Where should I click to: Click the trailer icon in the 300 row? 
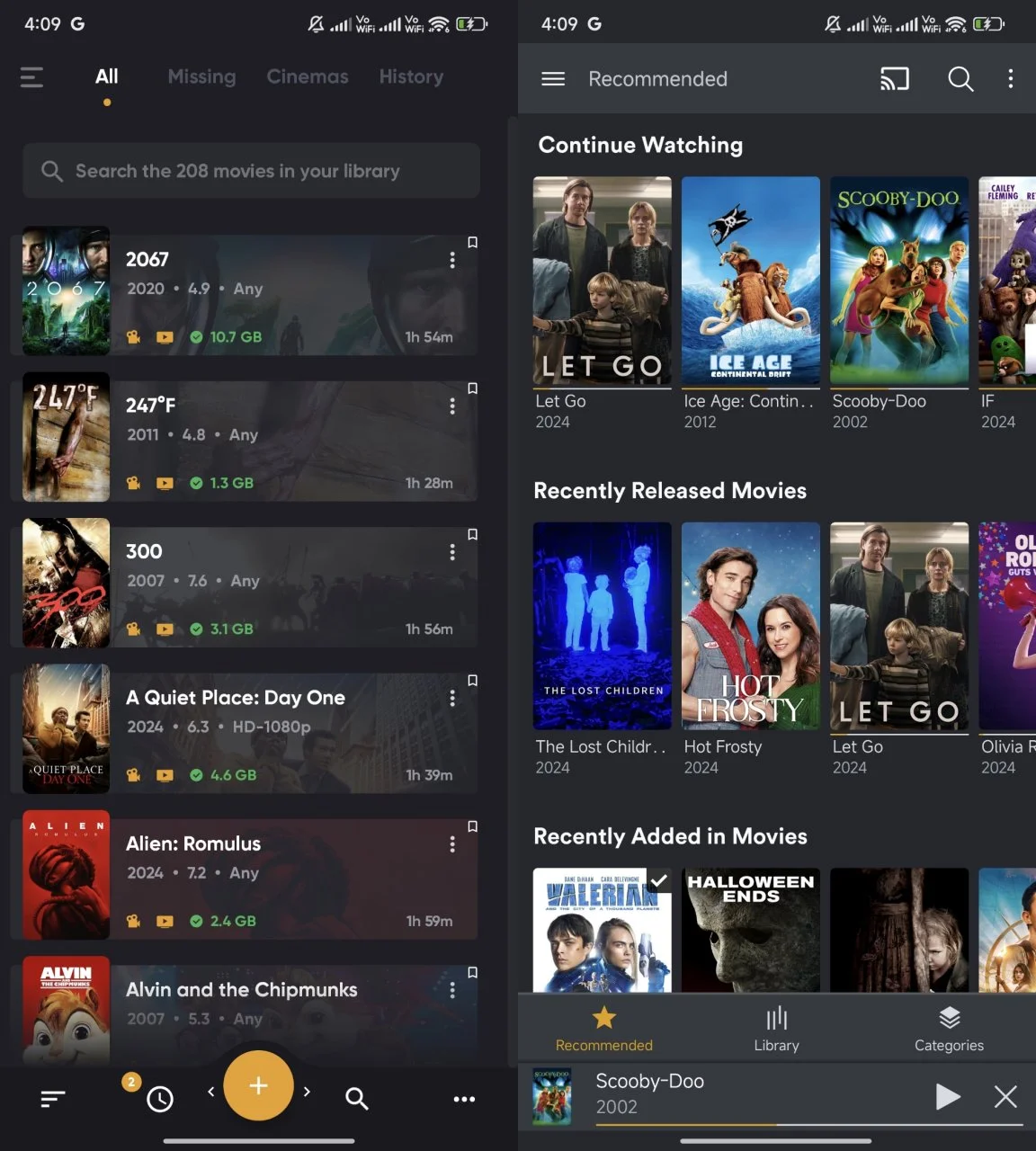coord(165,629)
